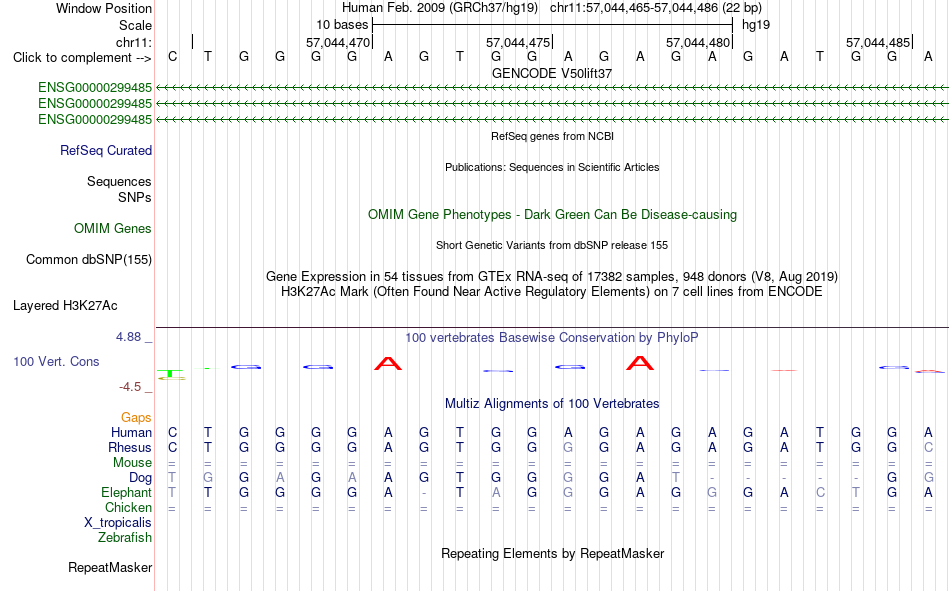Screen dimensions: 950x591
Task: Click 'Multiz Alignments of 100 Vertebrates' title
Action: pos(552,404)
